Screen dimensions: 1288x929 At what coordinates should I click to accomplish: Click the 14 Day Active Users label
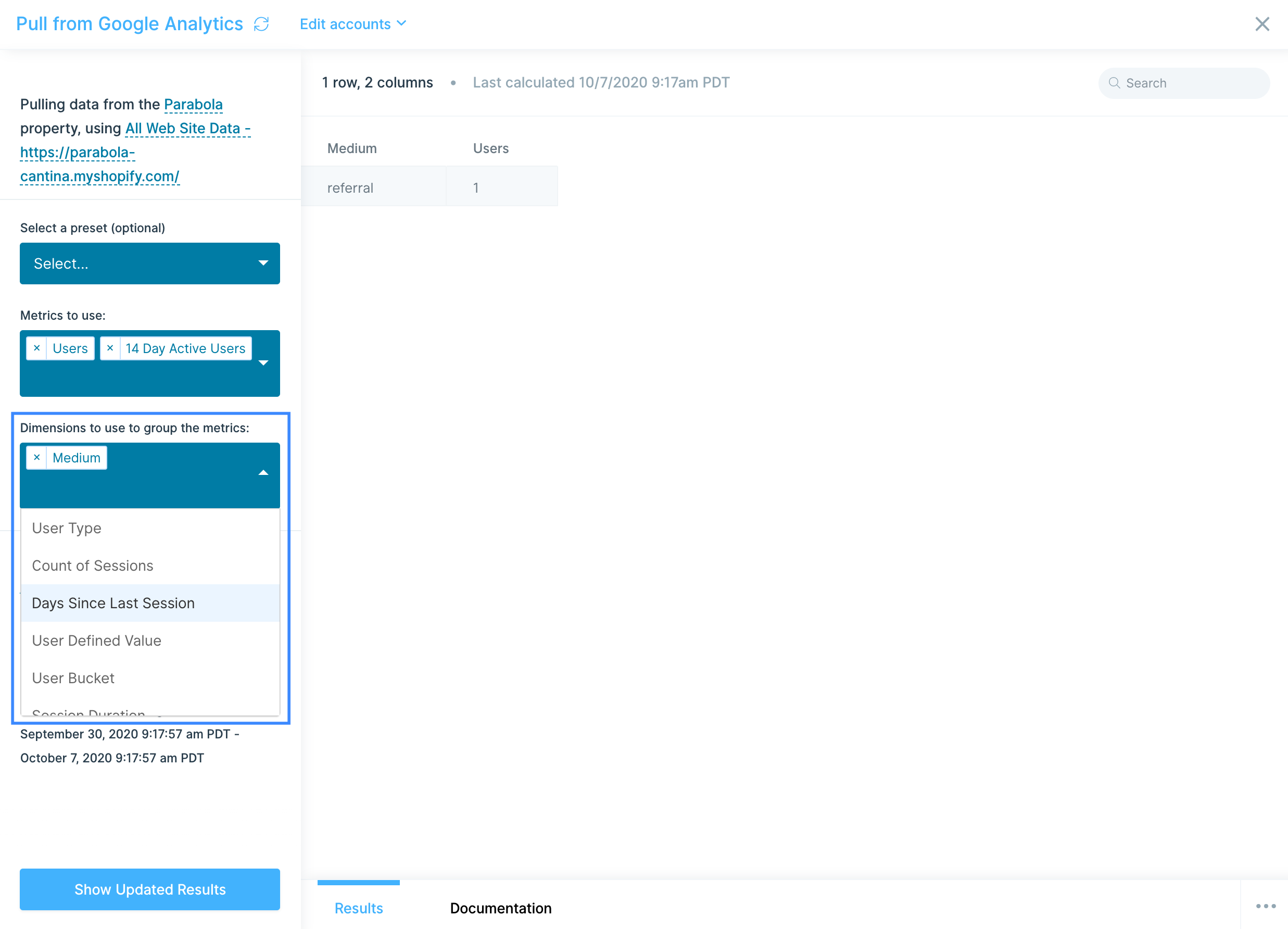pyautogui.click(x=185, y=348)
